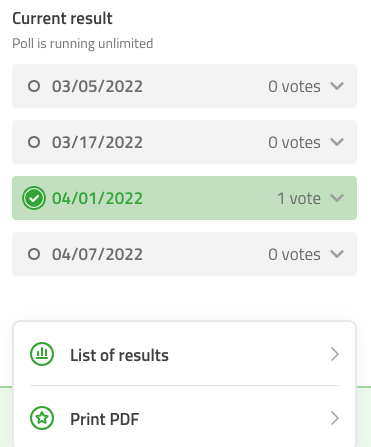
Task: Click the 03/17/2022 date text
Action: coord(97,142)
